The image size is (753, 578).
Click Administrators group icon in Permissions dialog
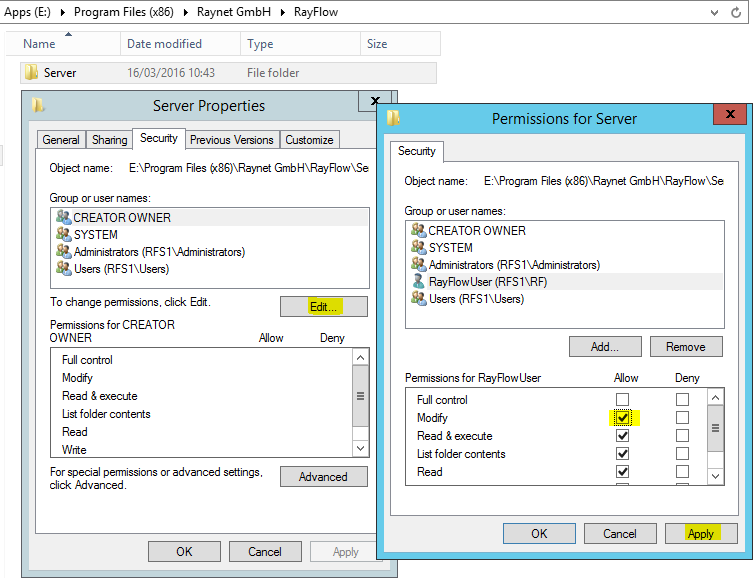coord(419,265)
